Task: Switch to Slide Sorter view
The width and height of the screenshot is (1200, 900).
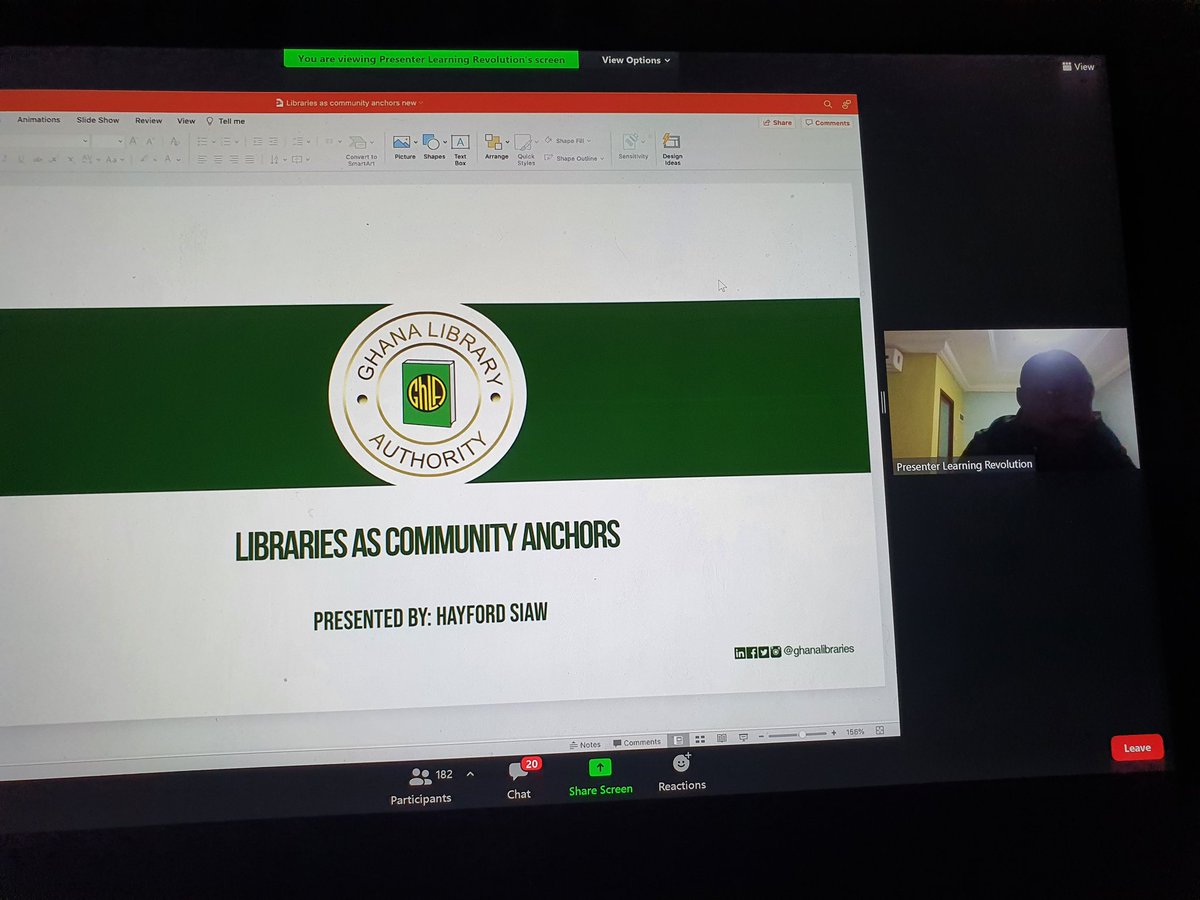Action: (700, 739)
